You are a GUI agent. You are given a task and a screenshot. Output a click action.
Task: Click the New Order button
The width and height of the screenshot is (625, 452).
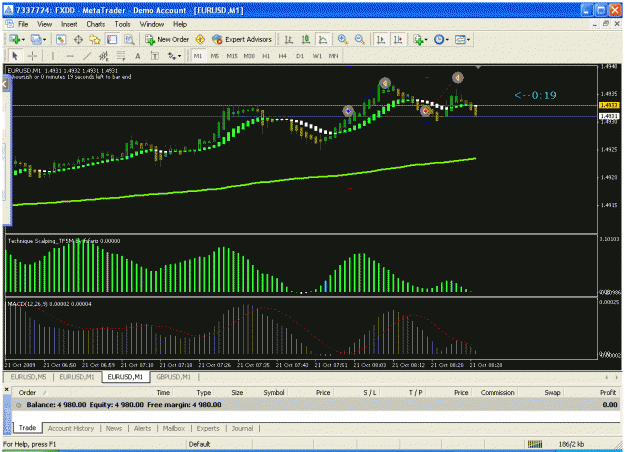[167, 39]
